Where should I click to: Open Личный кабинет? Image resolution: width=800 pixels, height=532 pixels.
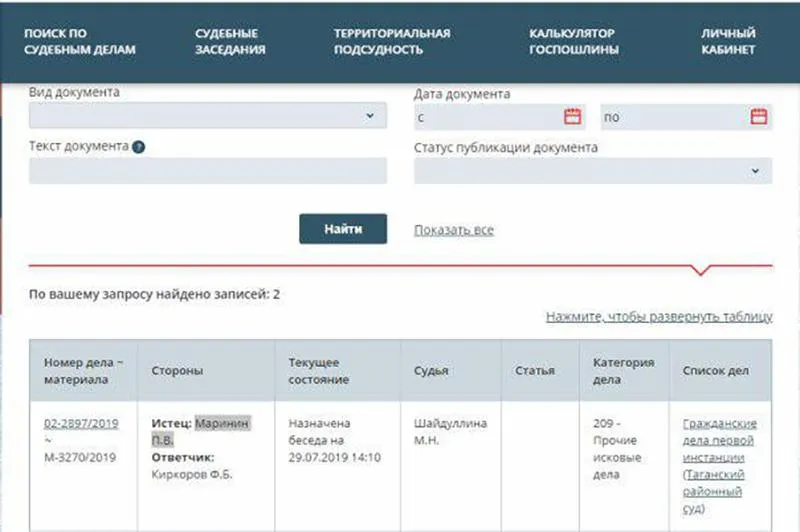pos(728,41)
